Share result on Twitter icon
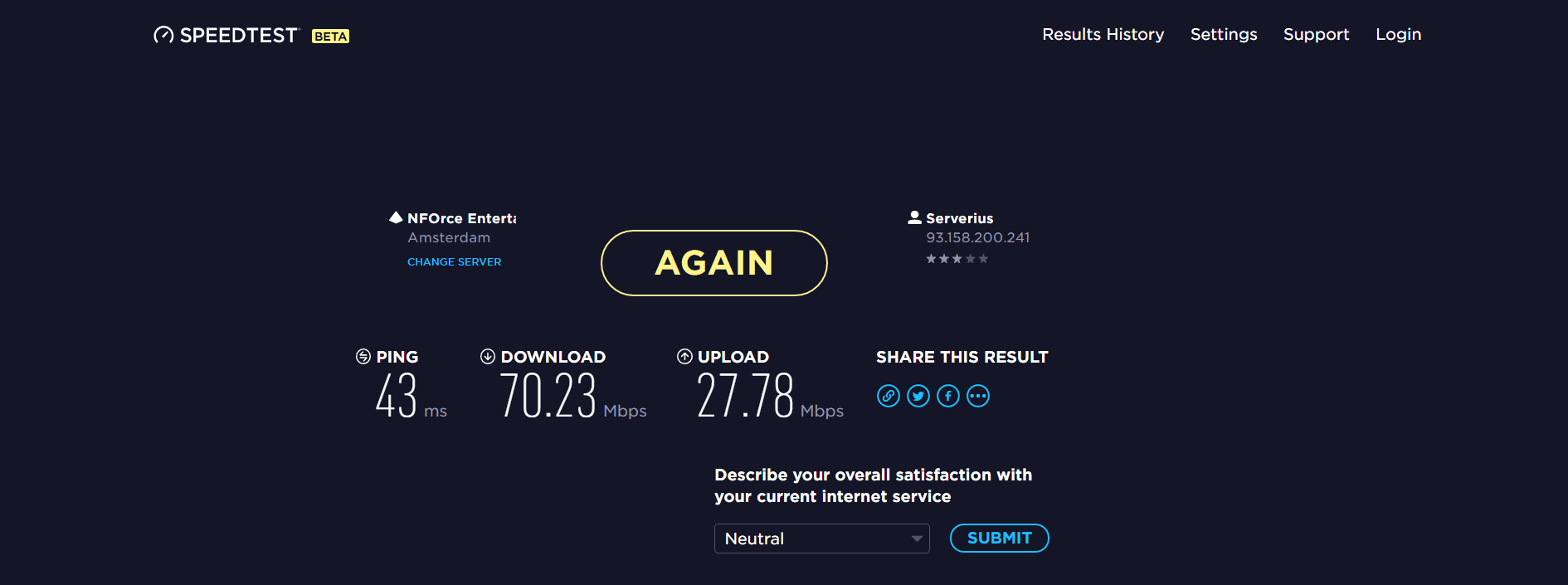 [x=918, y=396]
